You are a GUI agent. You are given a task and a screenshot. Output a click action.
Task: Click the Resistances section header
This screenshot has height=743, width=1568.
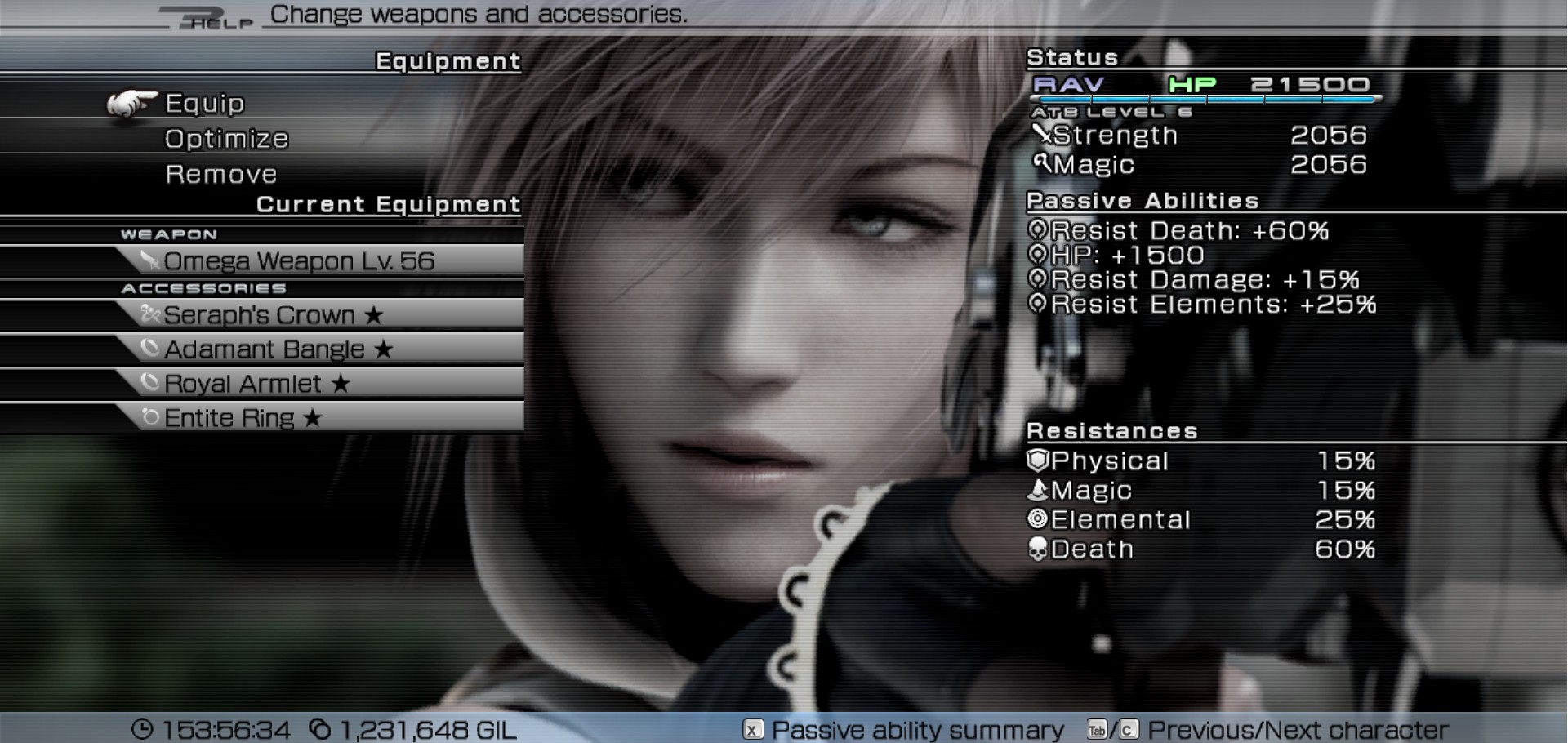click(1112, 430)
